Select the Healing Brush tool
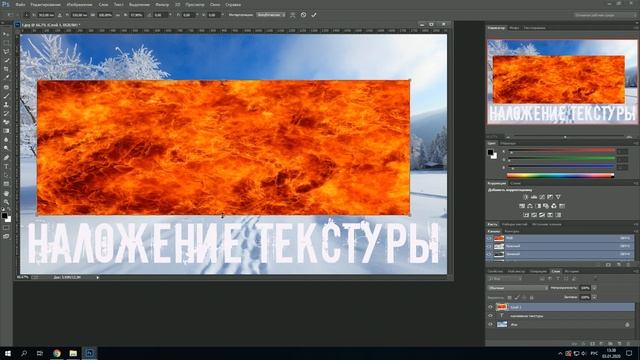Viewport: 640px width, 360px height. (6, 87)
